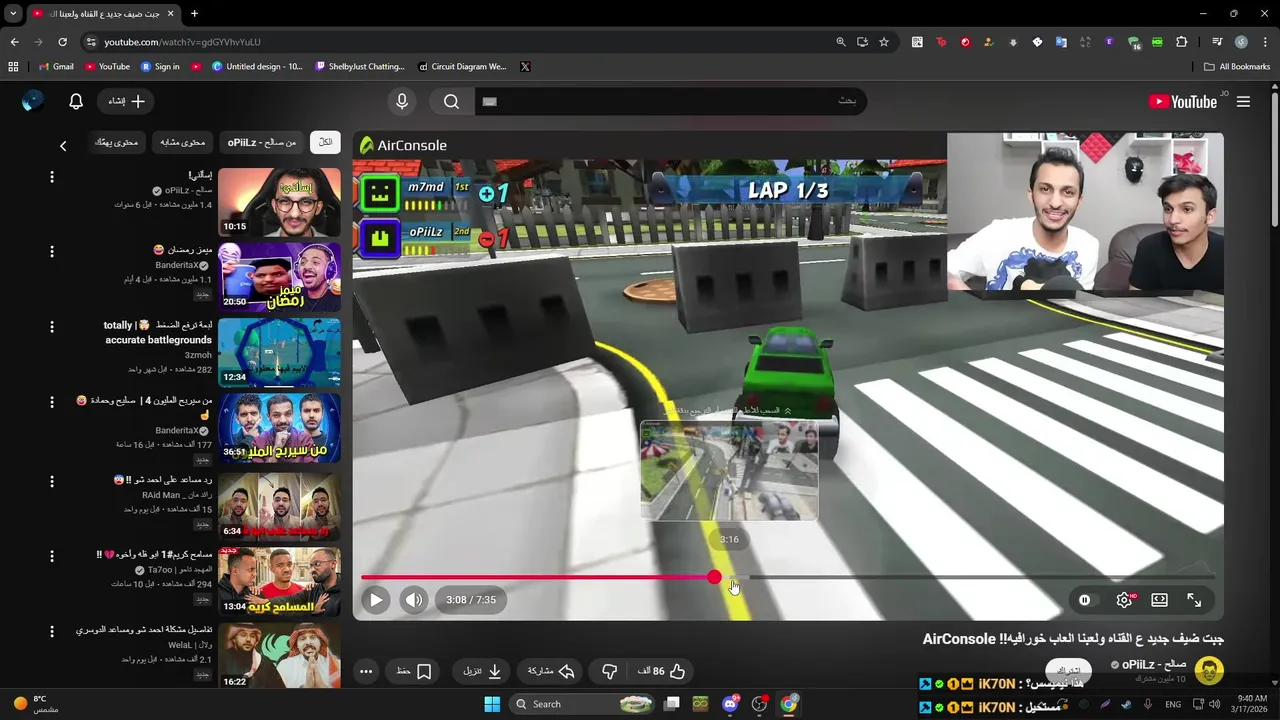Open the All Bookmarks folder

click(x=1237, y=66)
